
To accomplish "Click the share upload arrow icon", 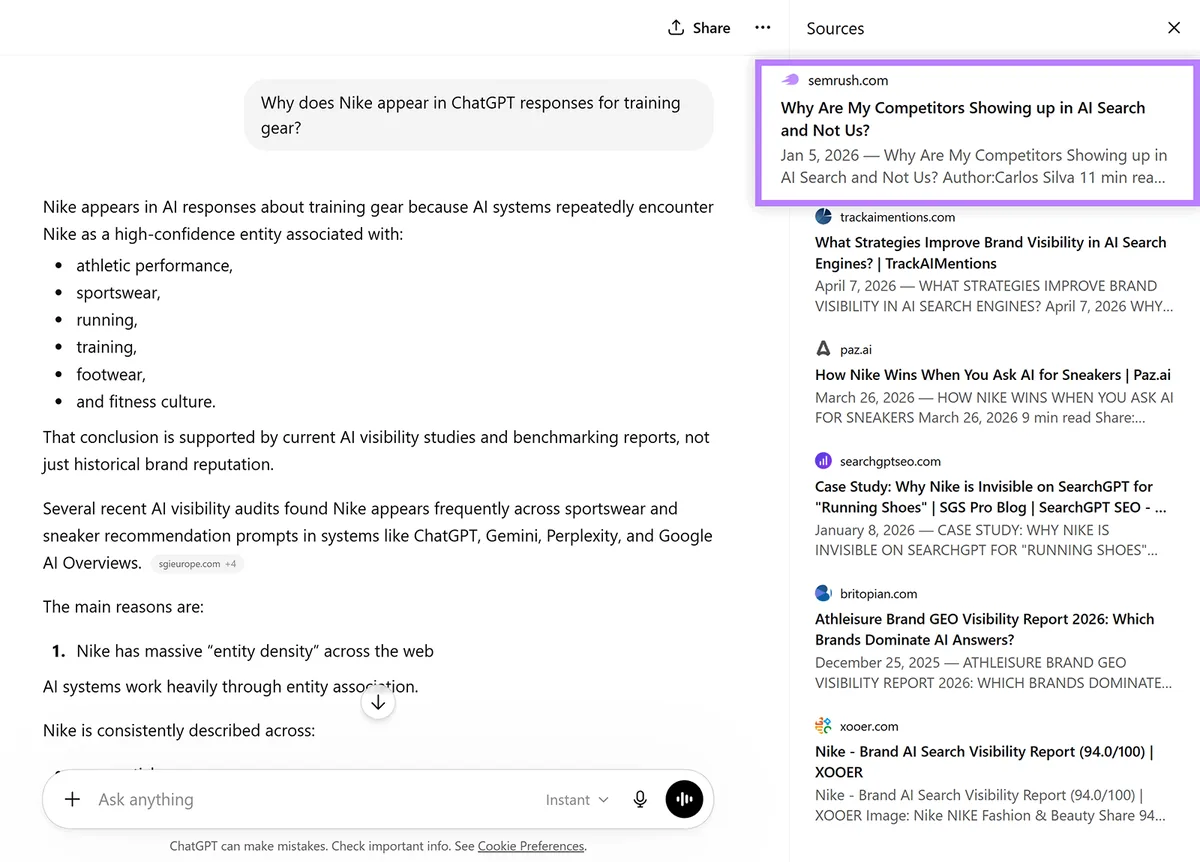I will (676, 28).
